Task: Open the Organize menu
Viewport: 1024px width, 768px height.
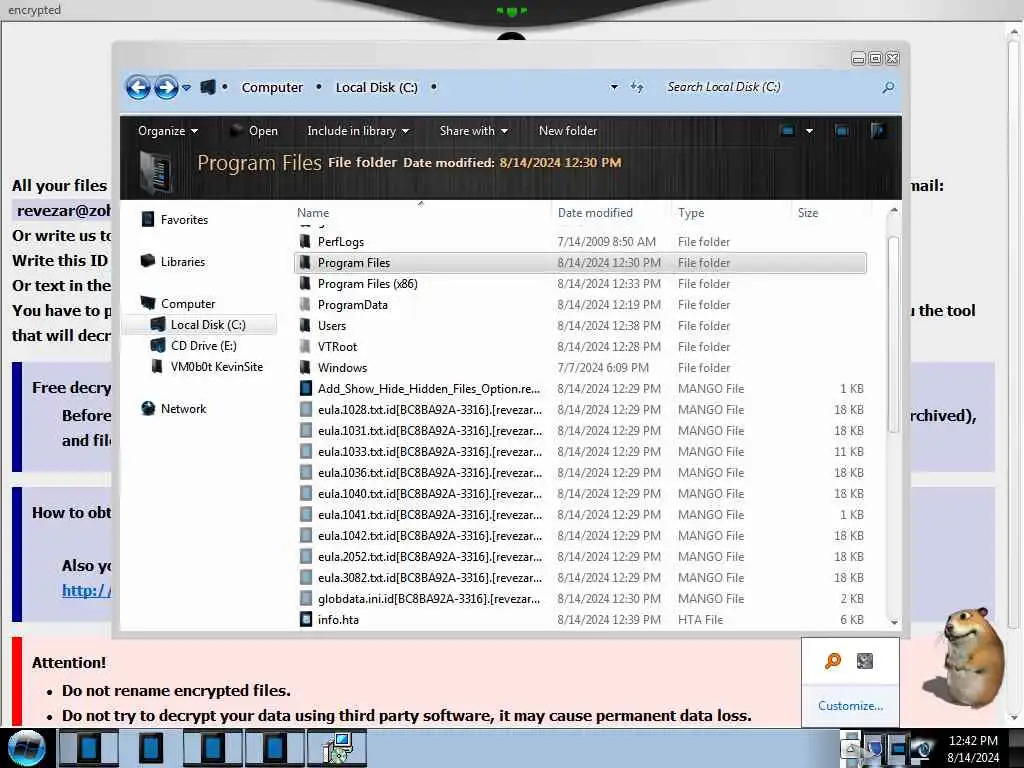Action: [168, 131]
